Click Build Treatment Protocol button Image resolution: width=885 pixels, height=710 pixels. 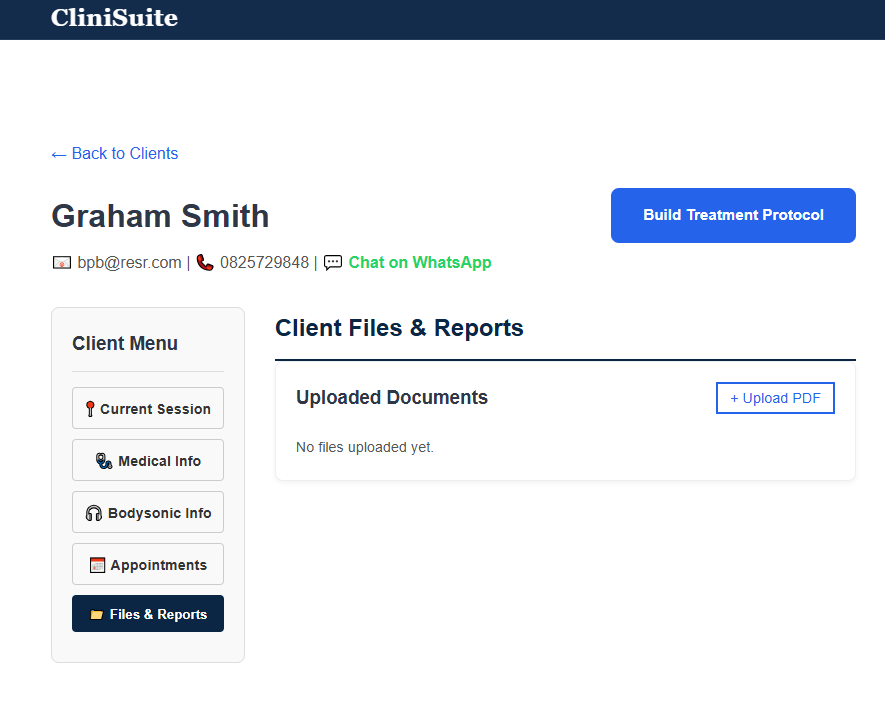(733, 216)
